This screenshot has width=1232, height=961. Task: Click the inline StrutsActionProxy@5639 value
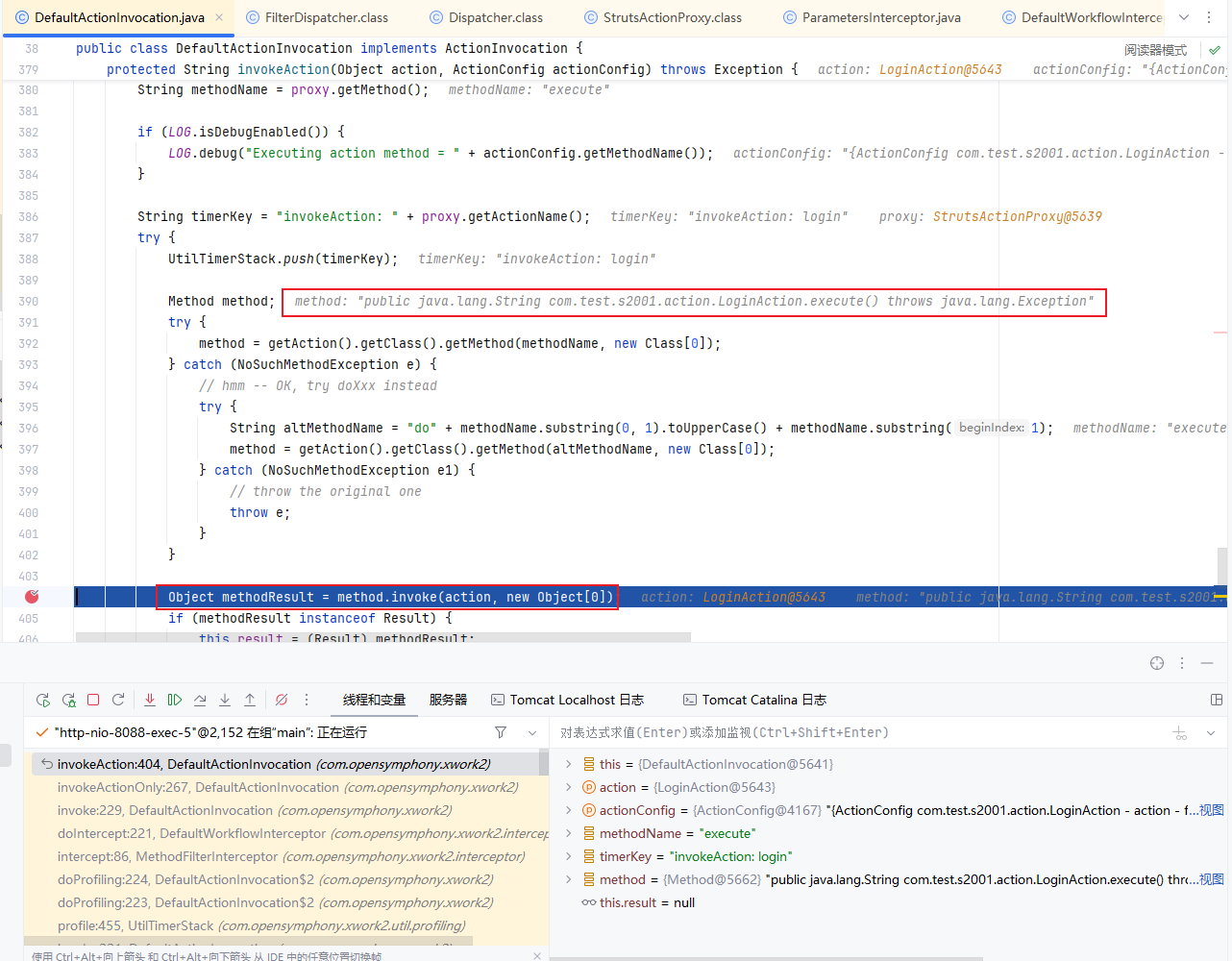pyautogui.click(x=1017, y=216)
